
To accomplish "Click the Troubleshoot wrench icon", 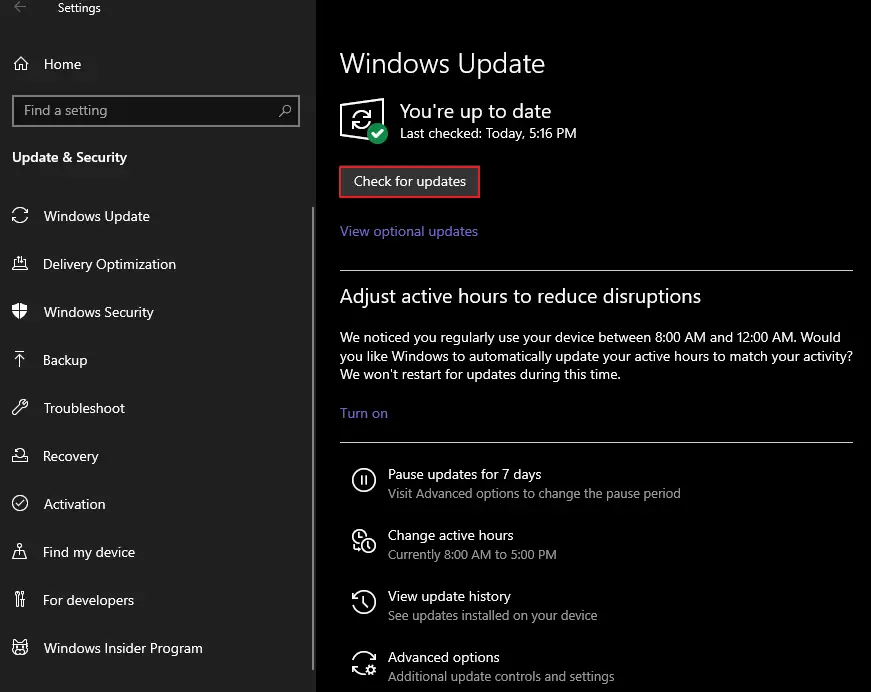I will tap(20, 407).
